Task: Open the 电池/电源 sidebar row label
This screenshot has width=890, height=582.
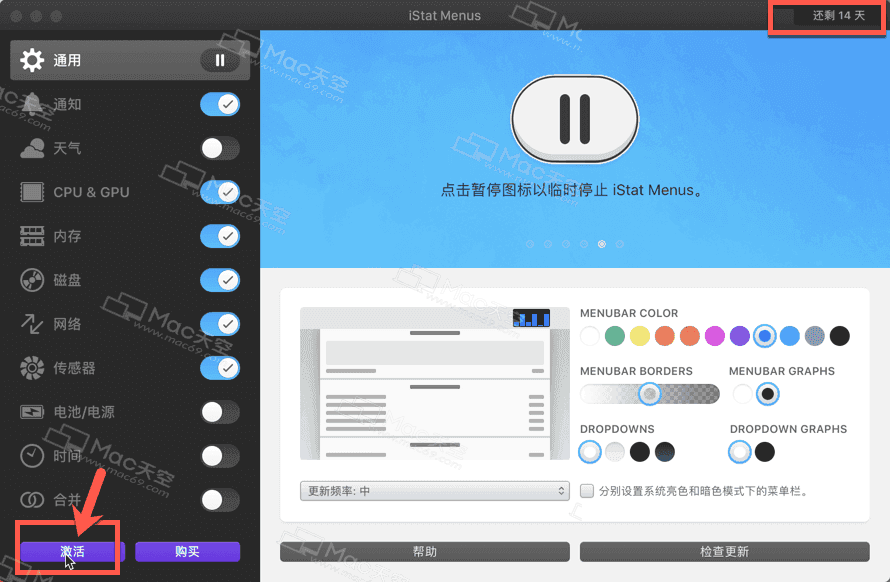Action: click(x=84, y=412)
